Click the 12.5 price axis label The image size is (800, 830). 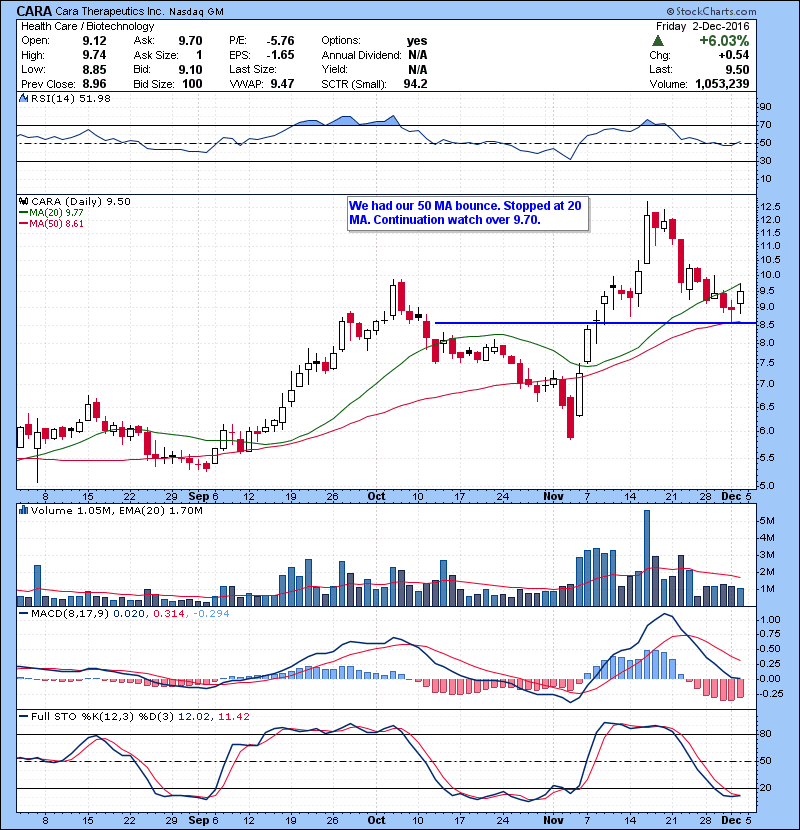(x=771, y=206)
